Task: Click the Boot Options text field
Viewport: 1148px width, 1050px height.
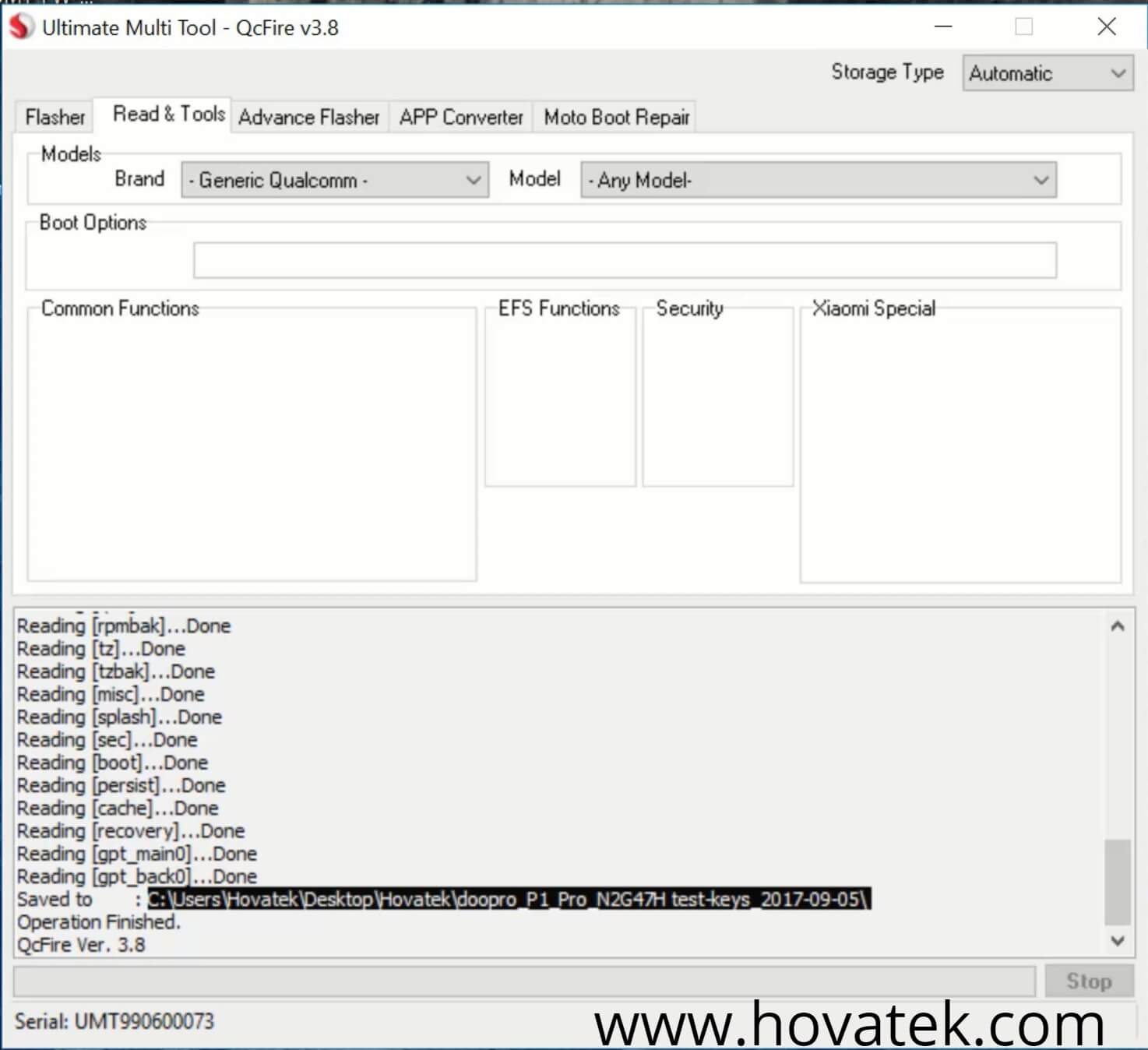Action: (625, 260)
